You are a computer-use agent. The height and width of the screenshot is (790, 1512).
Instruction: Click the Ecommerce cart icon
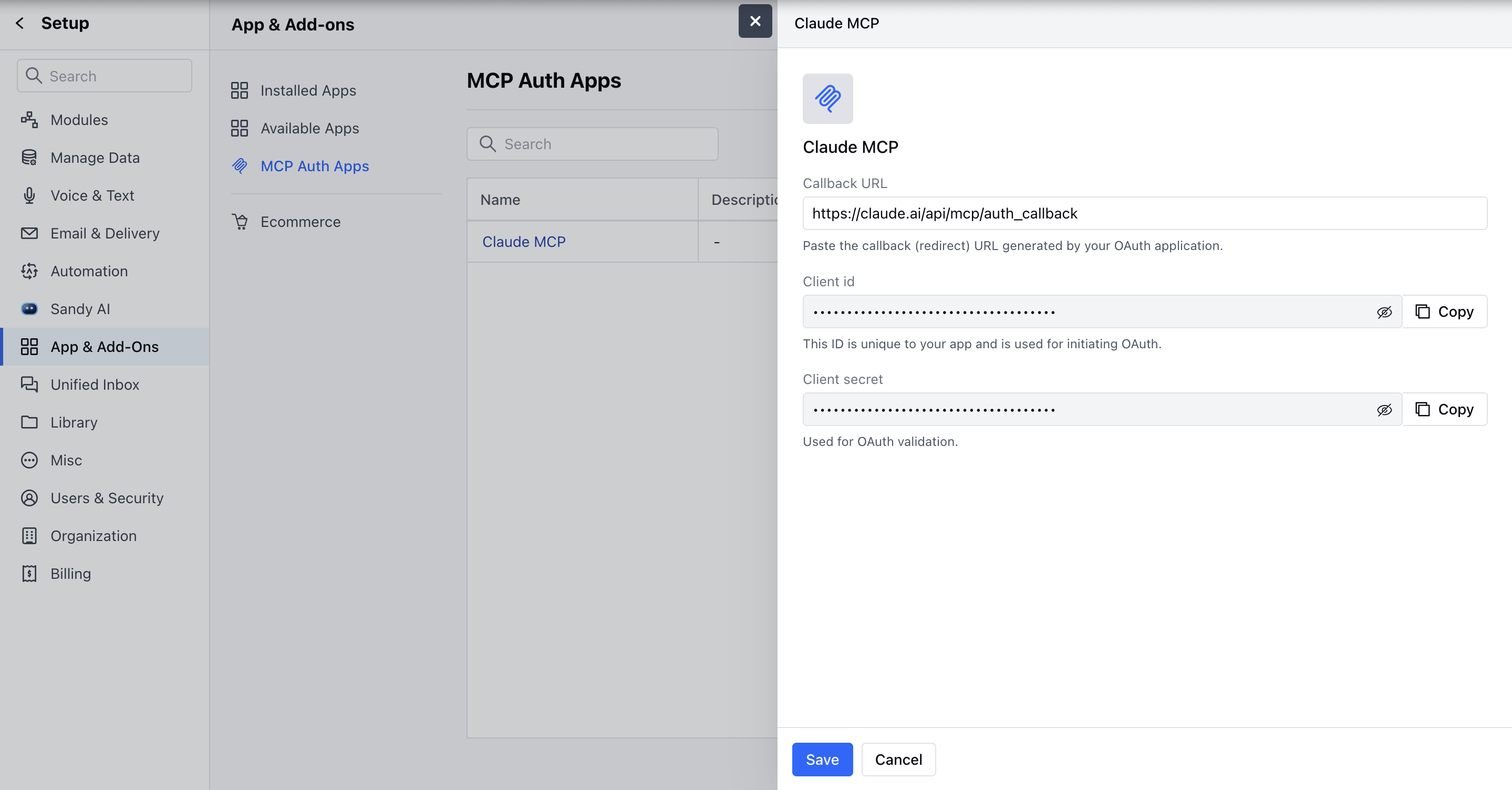tap(240, 222)
